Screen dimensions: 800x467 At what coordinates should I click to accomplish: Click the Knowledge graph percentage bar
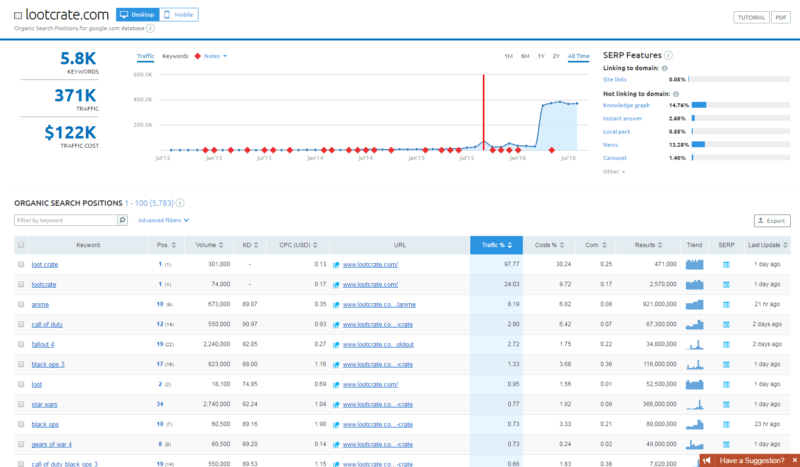(741, 105)
